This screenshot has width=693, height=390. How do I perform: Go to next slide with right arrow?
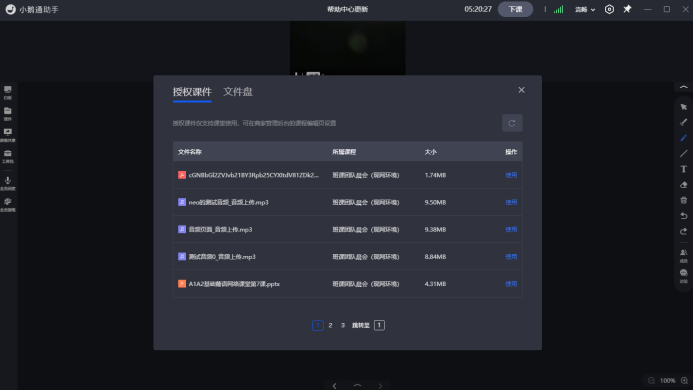click(x=380, y=386)
